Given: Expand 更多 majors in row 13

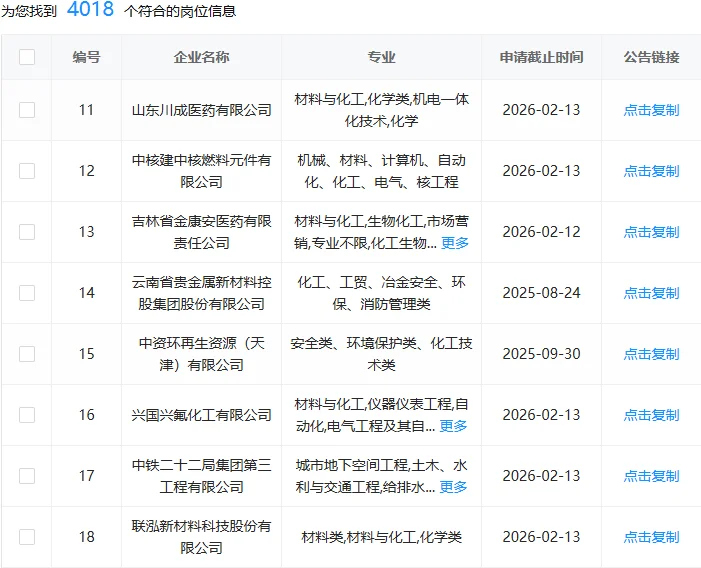Looking at the screenshot, I should pyautogui.click(x=455, y=243).
